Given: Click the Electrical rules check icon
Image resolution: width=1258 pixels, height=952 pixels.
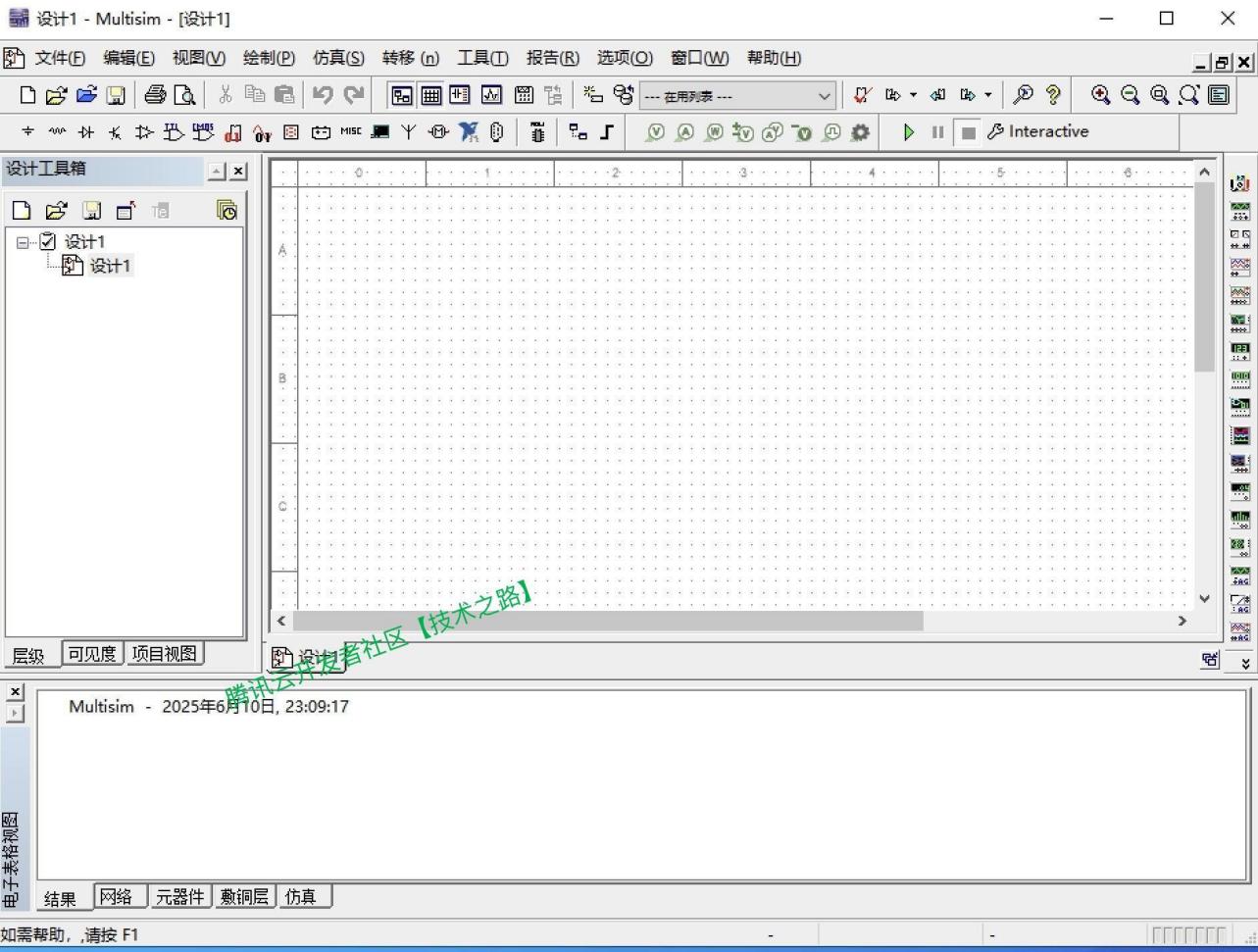Looking at the screenshot, I should click(862, 95).
